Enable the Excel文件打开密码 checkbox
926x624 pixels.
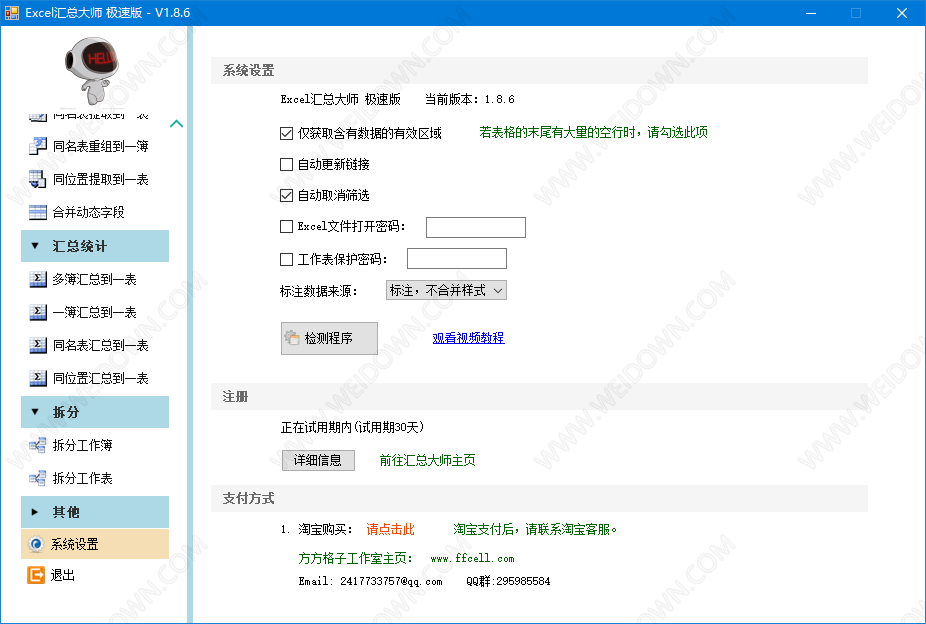[x=286, y=226]
